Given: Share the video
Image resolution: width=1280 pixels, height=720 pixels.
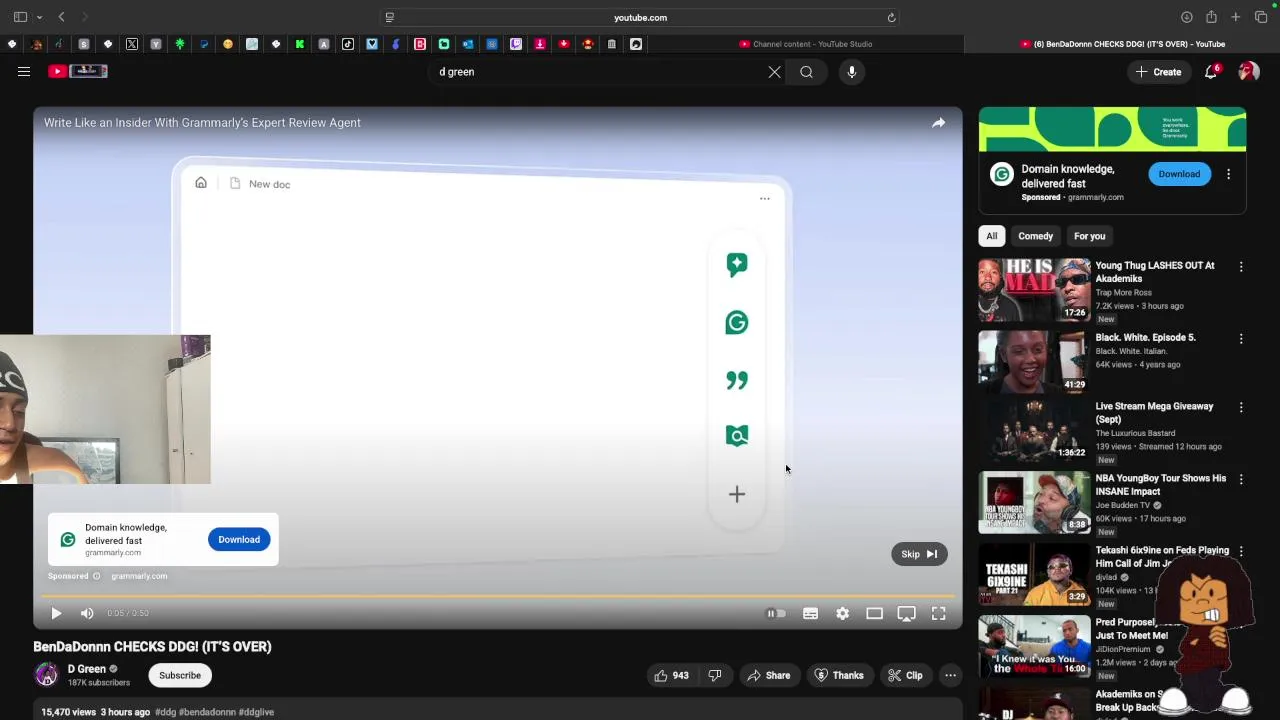Looking at the screenshot, I should coord(768,675).
